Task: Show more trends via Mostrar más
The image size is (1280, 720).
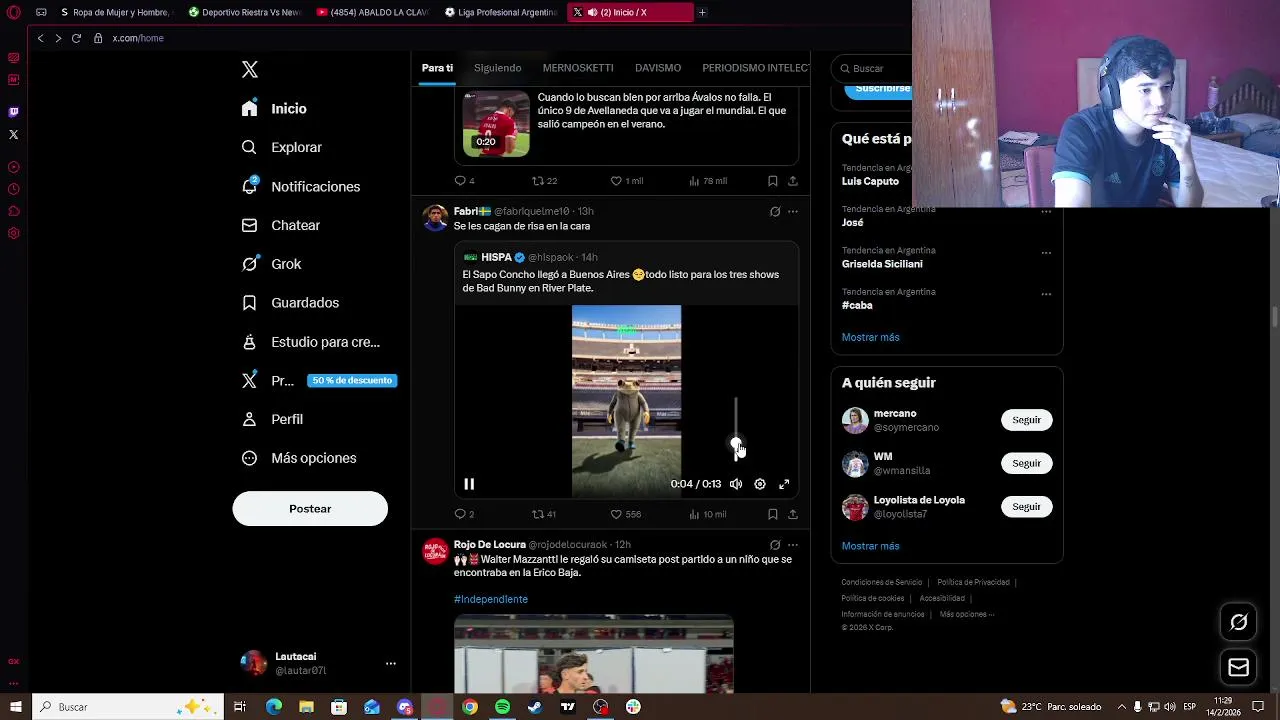Action: 870,337
